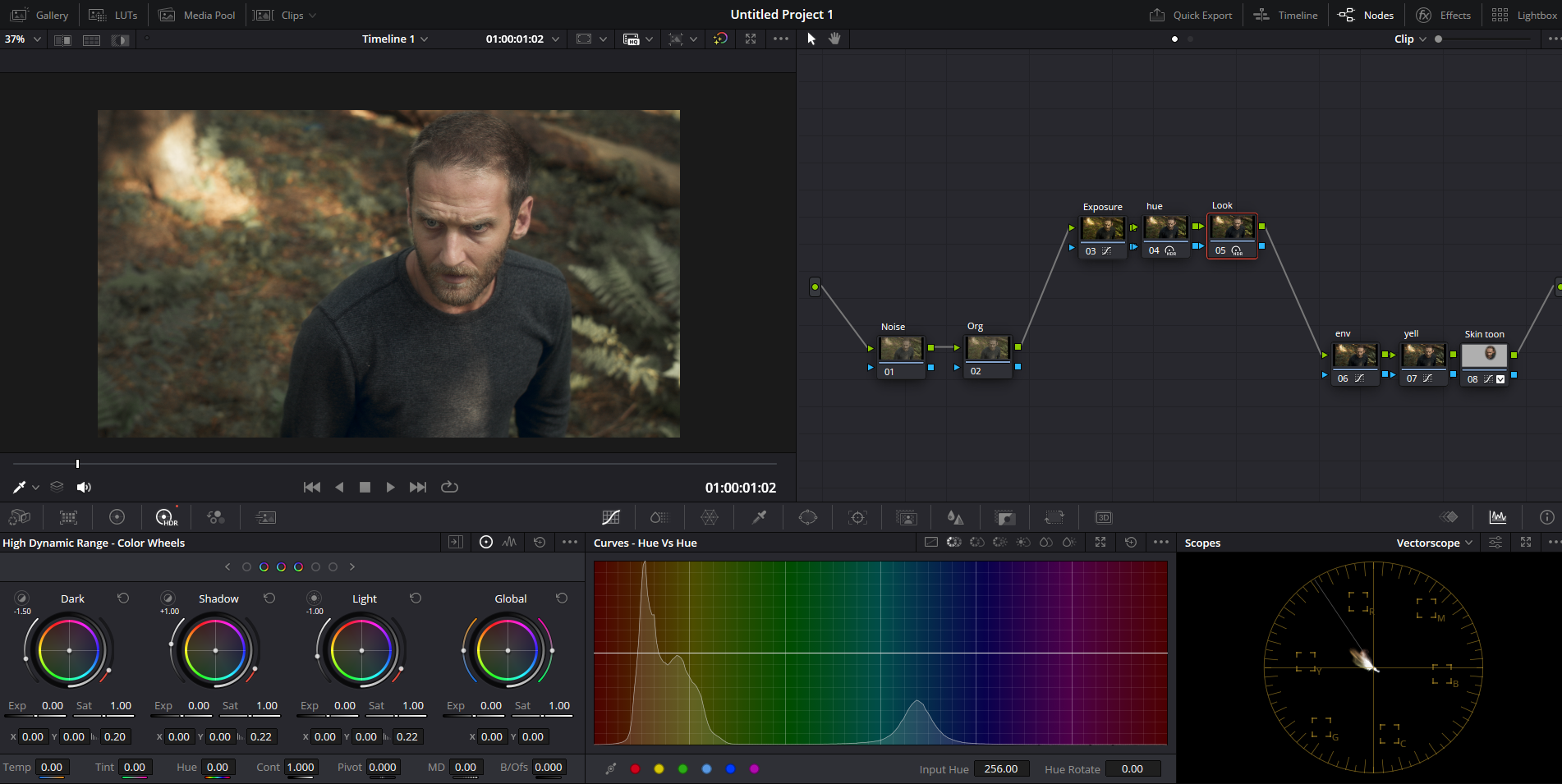Select the yellow hue curve swatch
The image size is (1562, 784).
659,768
